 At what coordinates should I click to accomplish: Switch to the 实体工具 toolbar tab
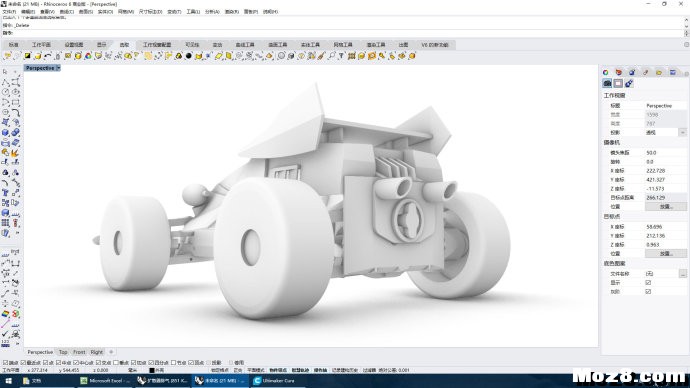click(310, 45)
